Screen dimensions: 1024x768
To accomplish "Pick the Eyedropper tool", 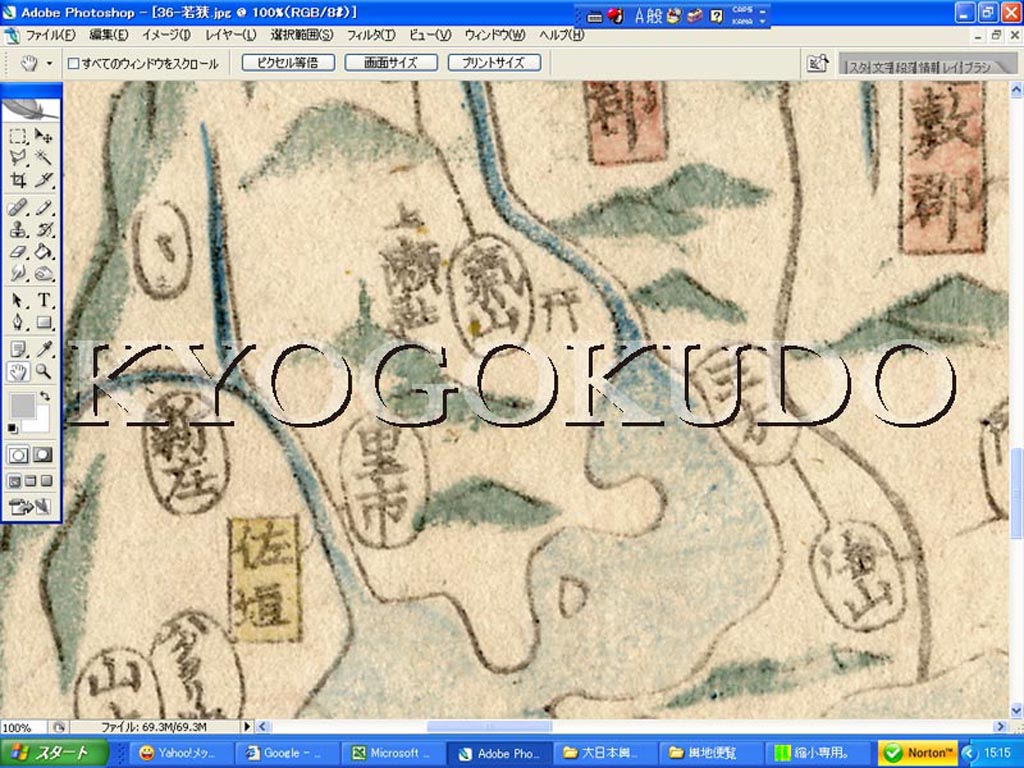I will pos(43,349).
